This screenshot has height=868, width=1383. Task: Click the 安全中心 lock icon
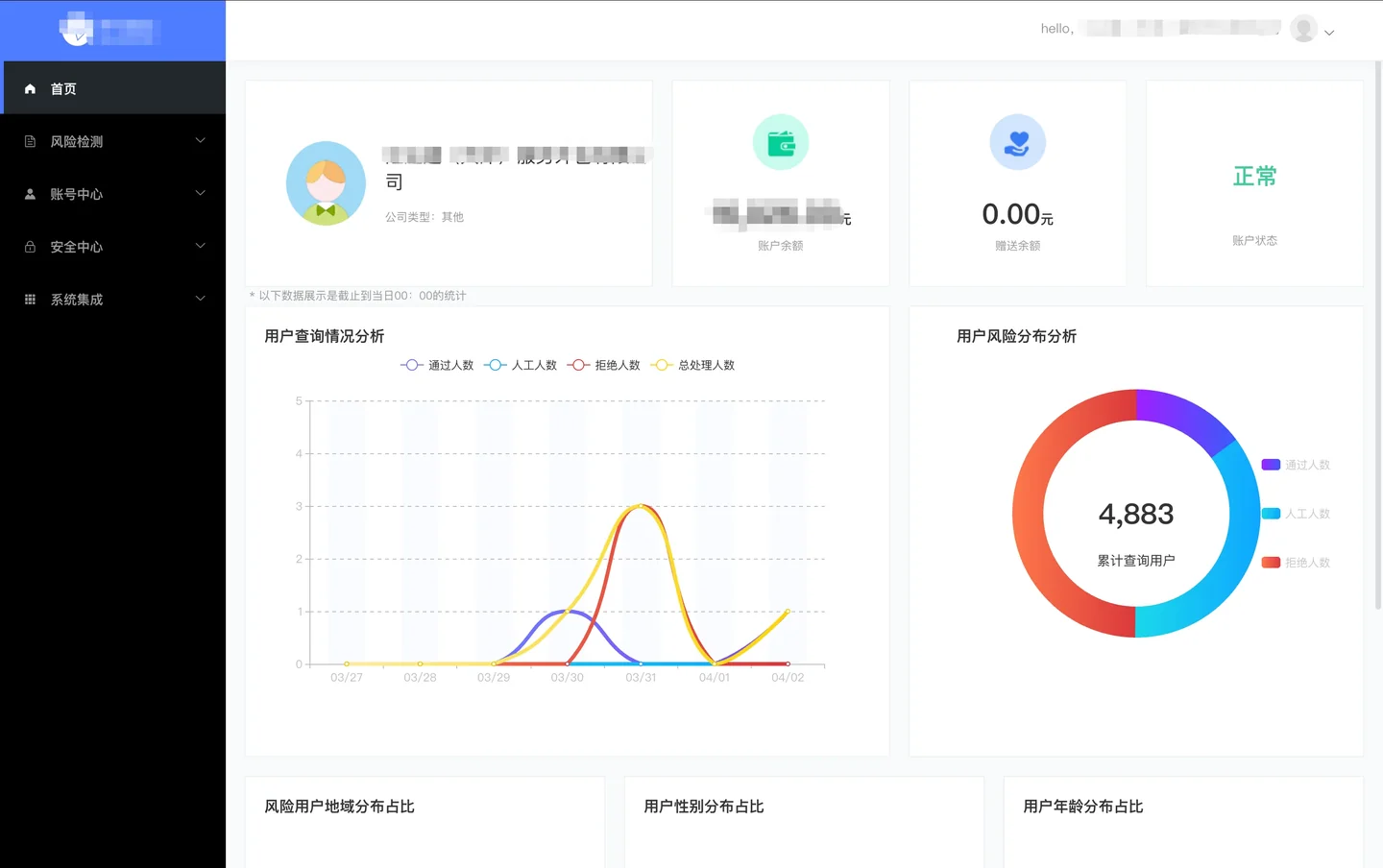(x=30, y=247)
